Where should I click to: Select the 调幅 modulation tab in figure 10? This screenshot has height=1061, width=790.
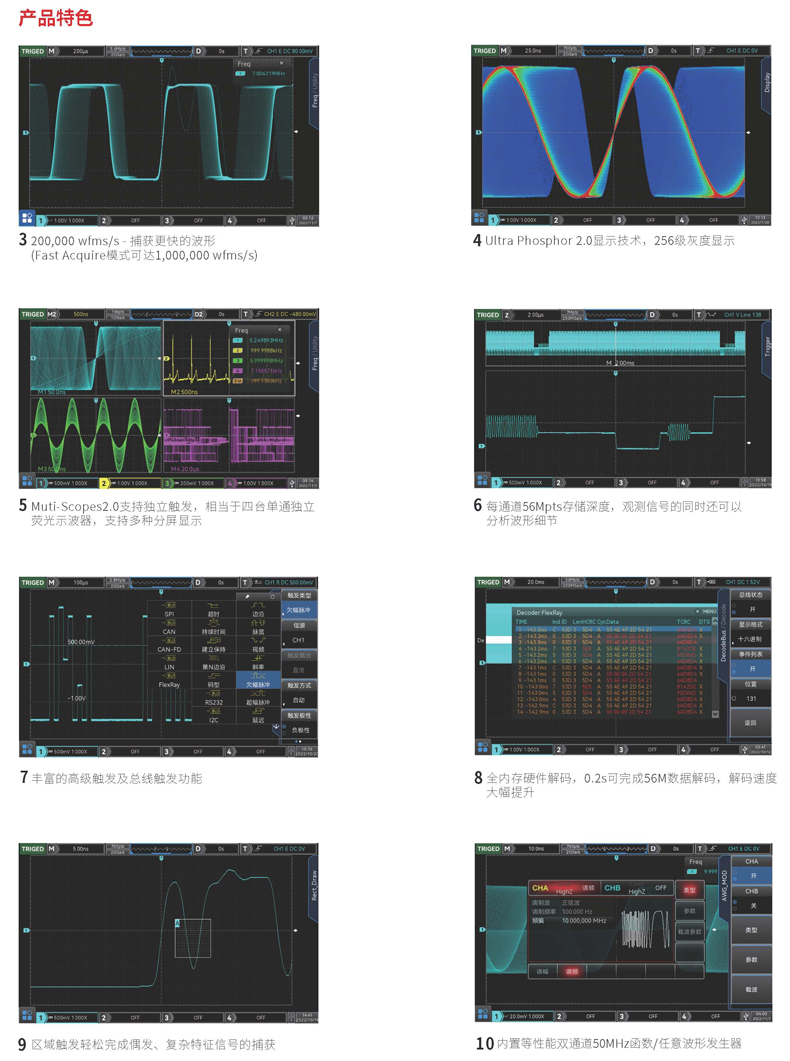point(542,971)
